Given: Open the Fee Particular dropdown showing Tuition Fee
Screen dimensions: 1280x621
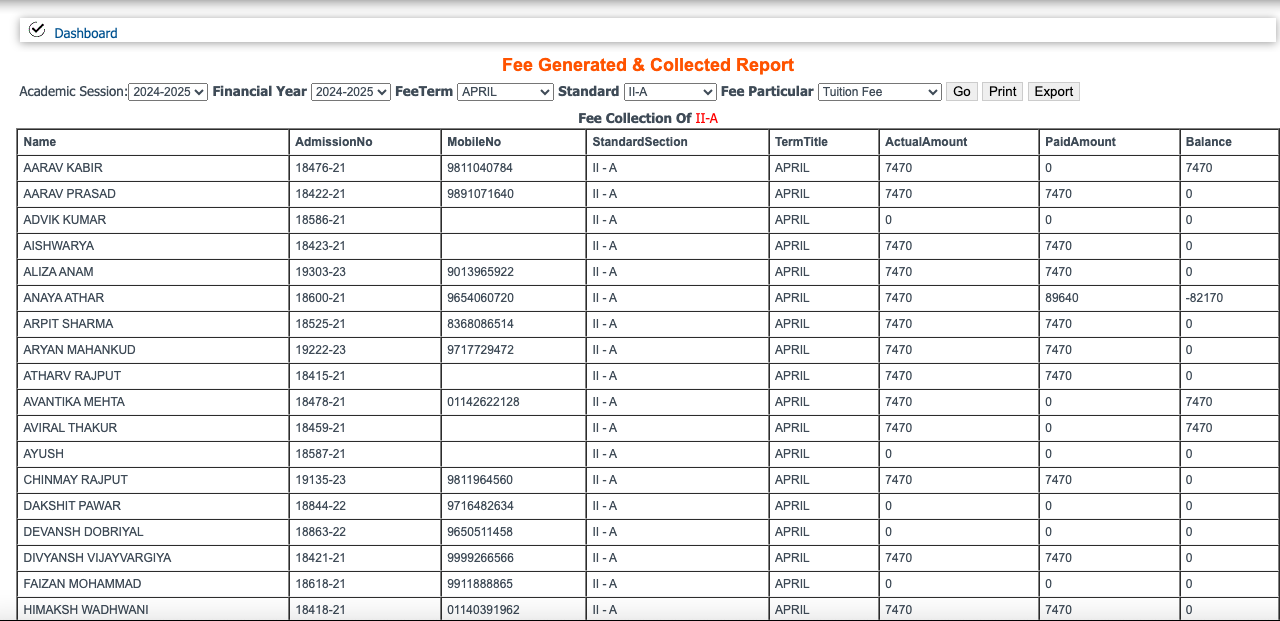Looking at the screenshot, I should [880, 92].
